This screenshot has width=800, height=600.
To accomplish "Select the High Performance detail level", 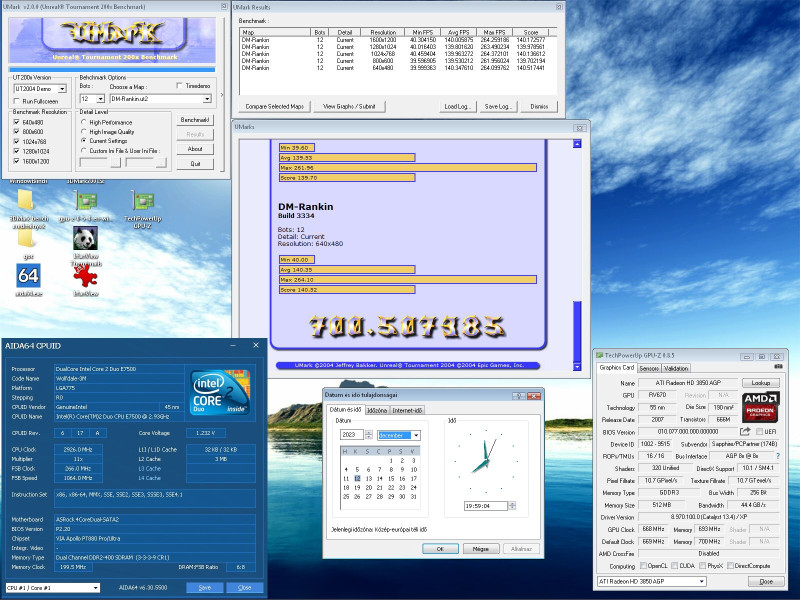I will pyautogui.click(x=84, y=122).
